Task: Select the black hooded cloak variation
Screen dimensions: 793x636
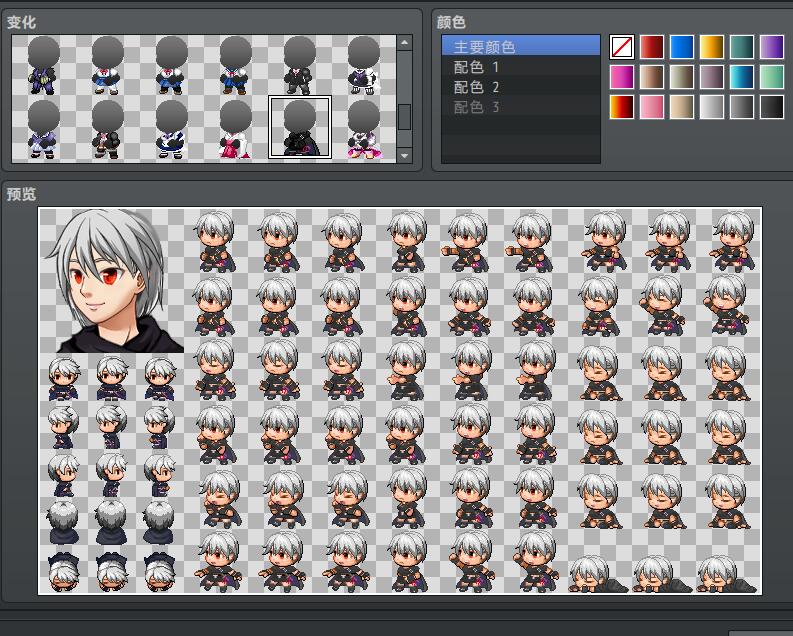Action: [x=299, y=127]
